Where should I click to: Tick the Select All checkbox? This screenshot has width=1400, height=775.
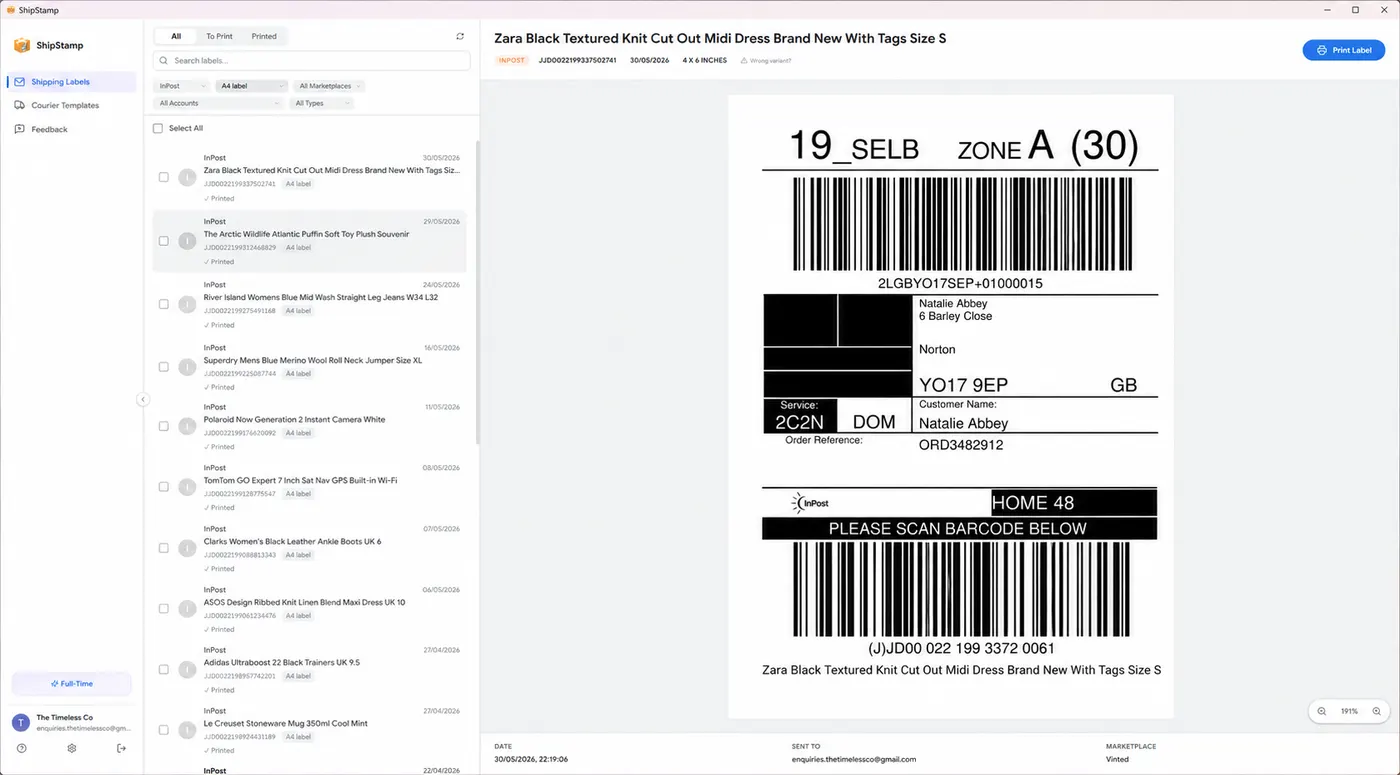158,128
